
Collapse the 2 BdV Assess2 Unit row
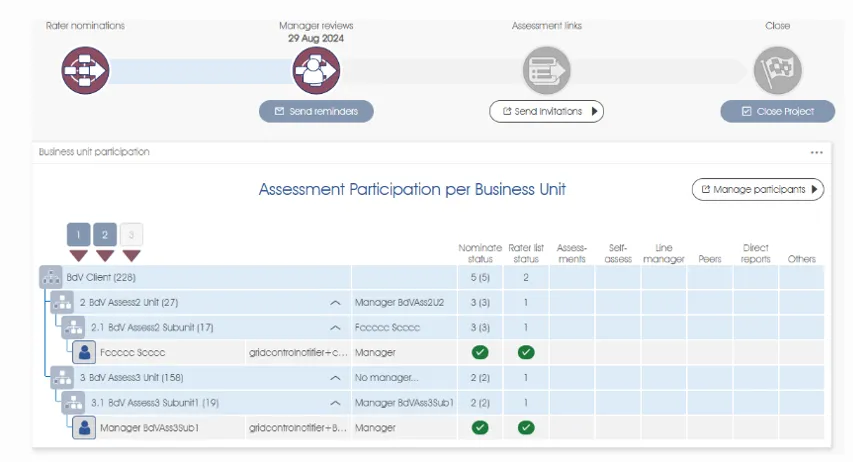(335, 302)
